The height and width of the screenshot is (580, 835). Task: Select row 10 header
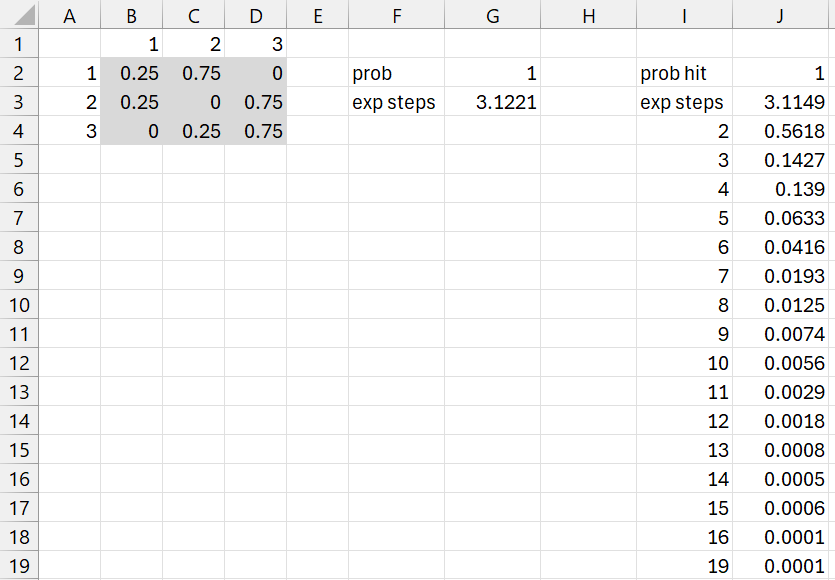(x=19, y=305)
